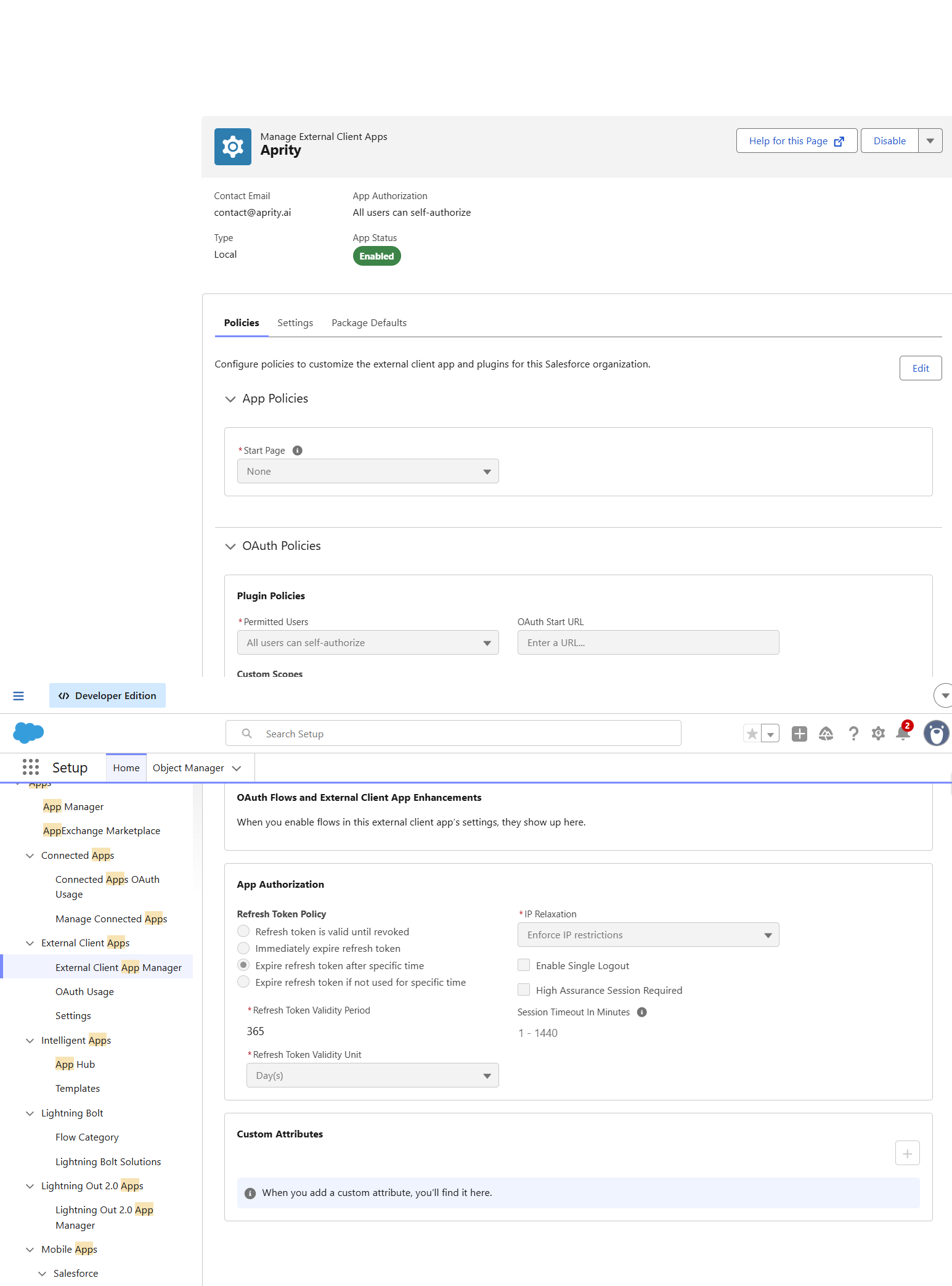Screen dimensions: 952x1286
Task: Open the global actions plus icon
Action: 799,734
